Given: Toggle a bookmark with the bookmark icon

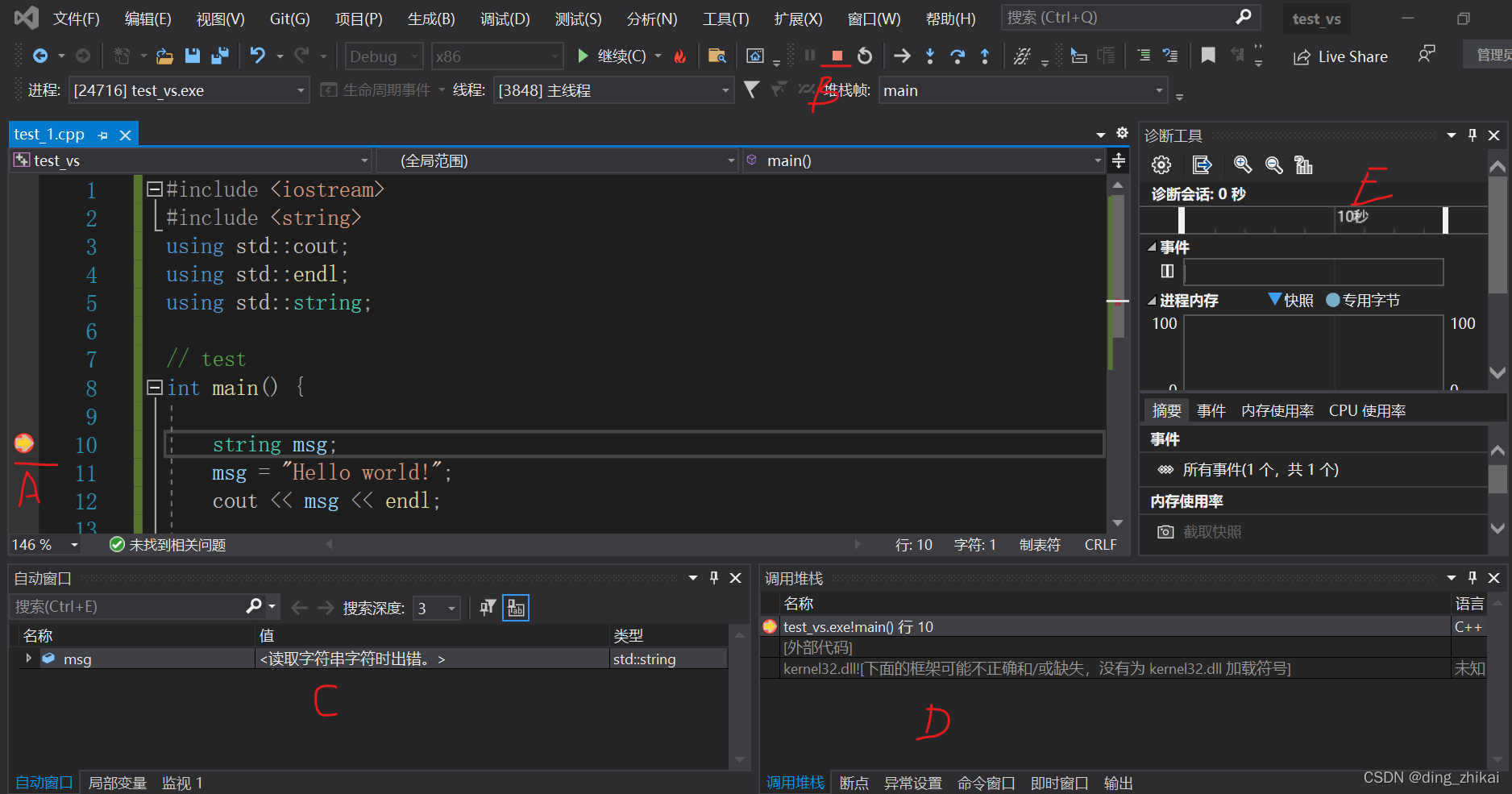Looking at the screenshot, I should (x=1208, y=56).
